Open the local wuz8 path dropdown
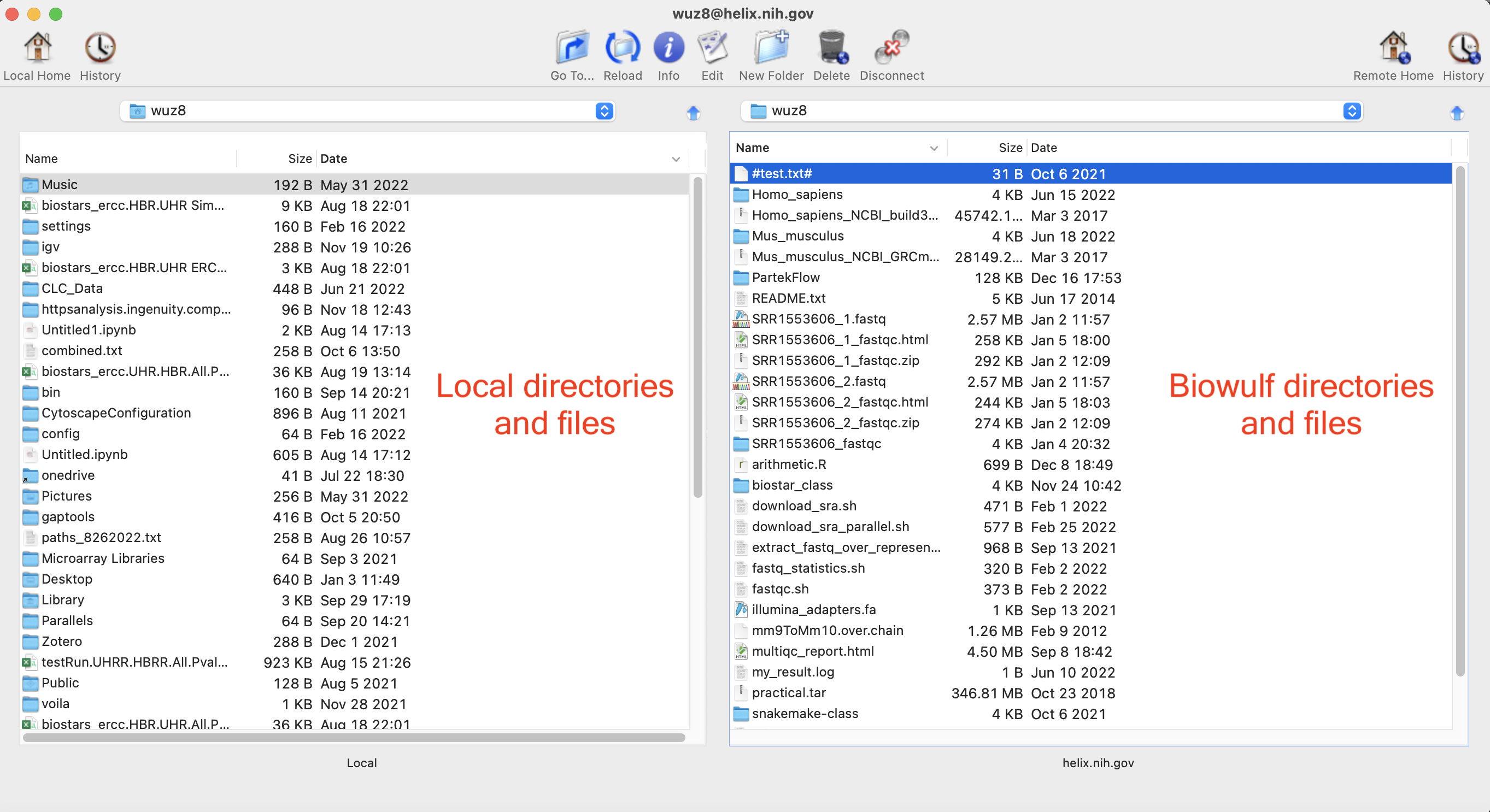The width and height of the screenshot is (1490, 812). 604,111
